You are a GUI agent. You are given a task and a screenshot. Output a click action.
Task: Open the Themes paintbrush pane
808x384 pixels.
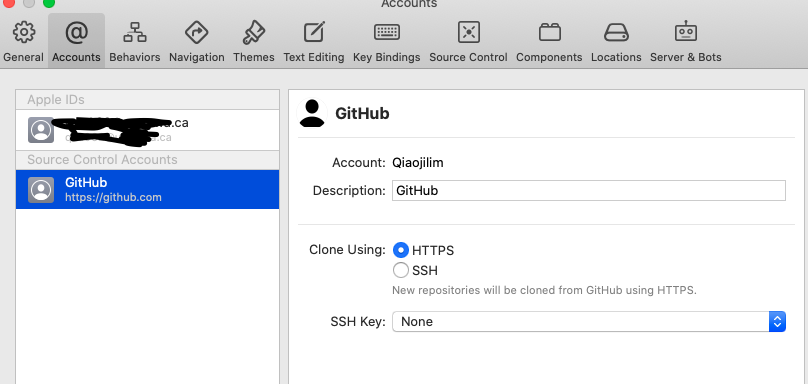(254, 41)
